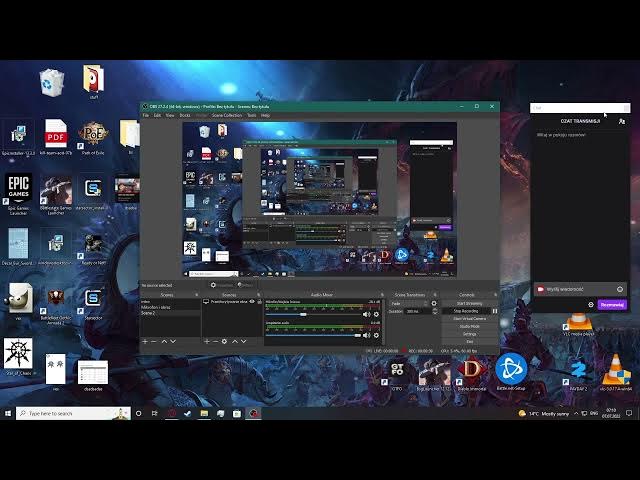Add a new scene with the plus icon under Scenes
This screenshot has width=640, height=480.
[144, 341]
